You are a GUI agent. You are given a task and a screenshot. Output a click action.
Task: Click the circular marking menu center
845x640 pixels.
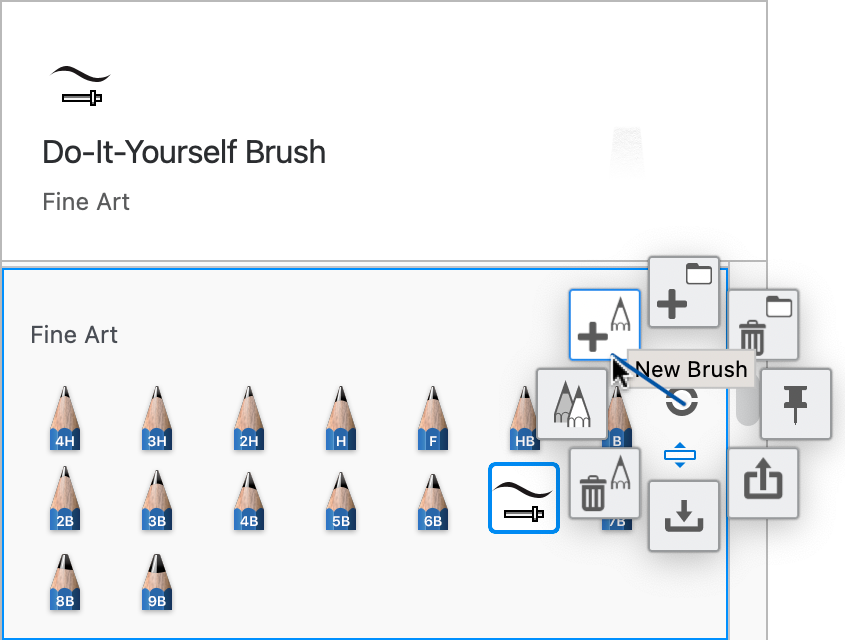682,402
